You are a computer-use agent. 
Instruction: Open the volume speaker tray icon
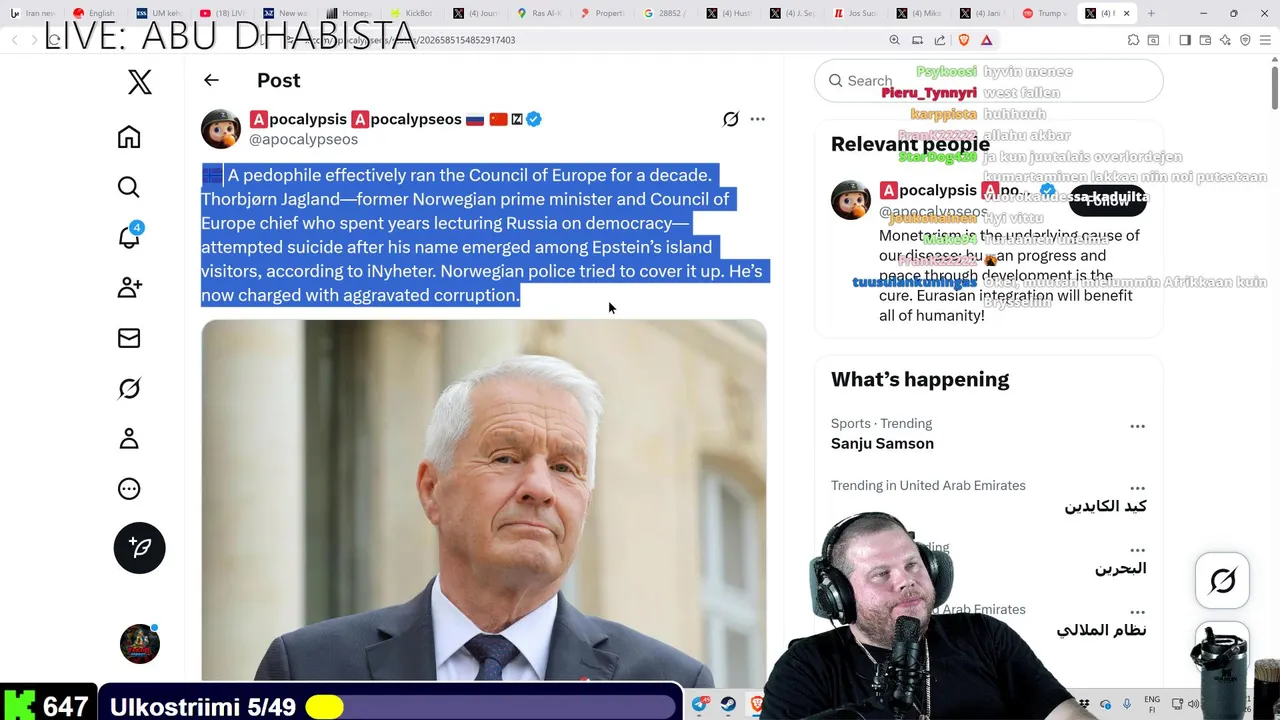point(1192,704)
